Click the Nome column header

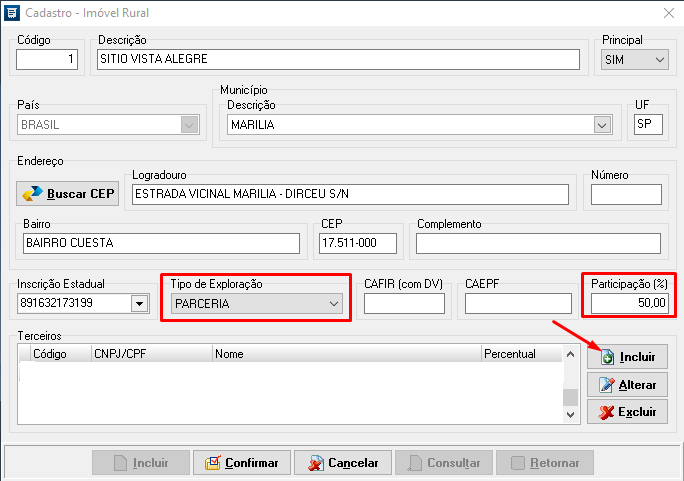(x=345, y=353)
